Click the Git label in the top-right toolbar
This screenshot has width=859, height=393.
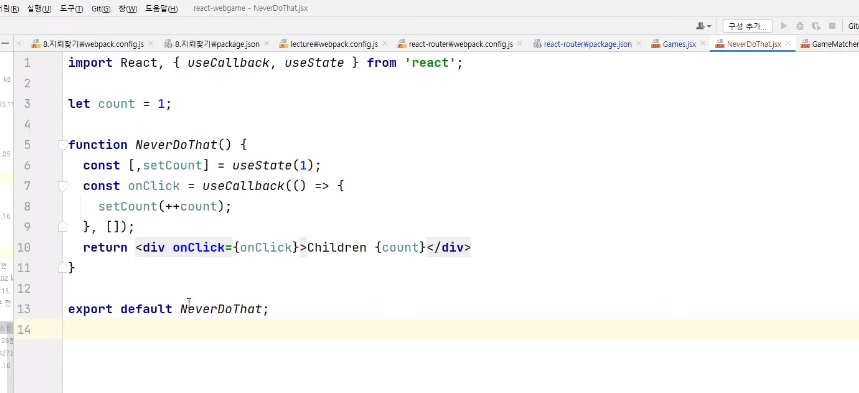854,26
